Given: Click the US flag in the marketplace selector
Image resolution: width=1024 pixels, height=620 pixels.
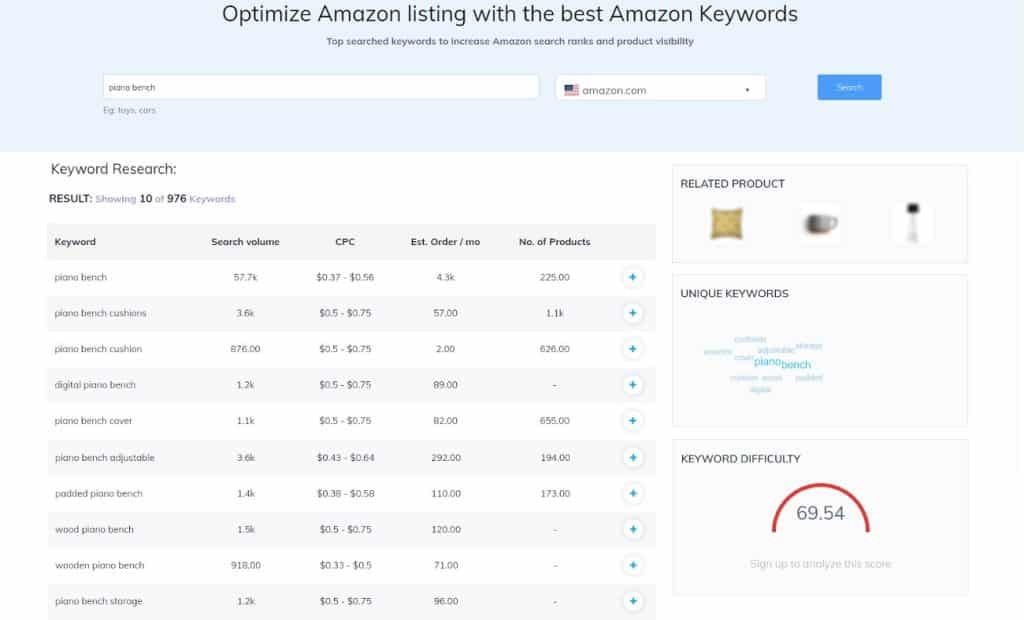Looking at the screenshot, I should click(x=571, y=88).
